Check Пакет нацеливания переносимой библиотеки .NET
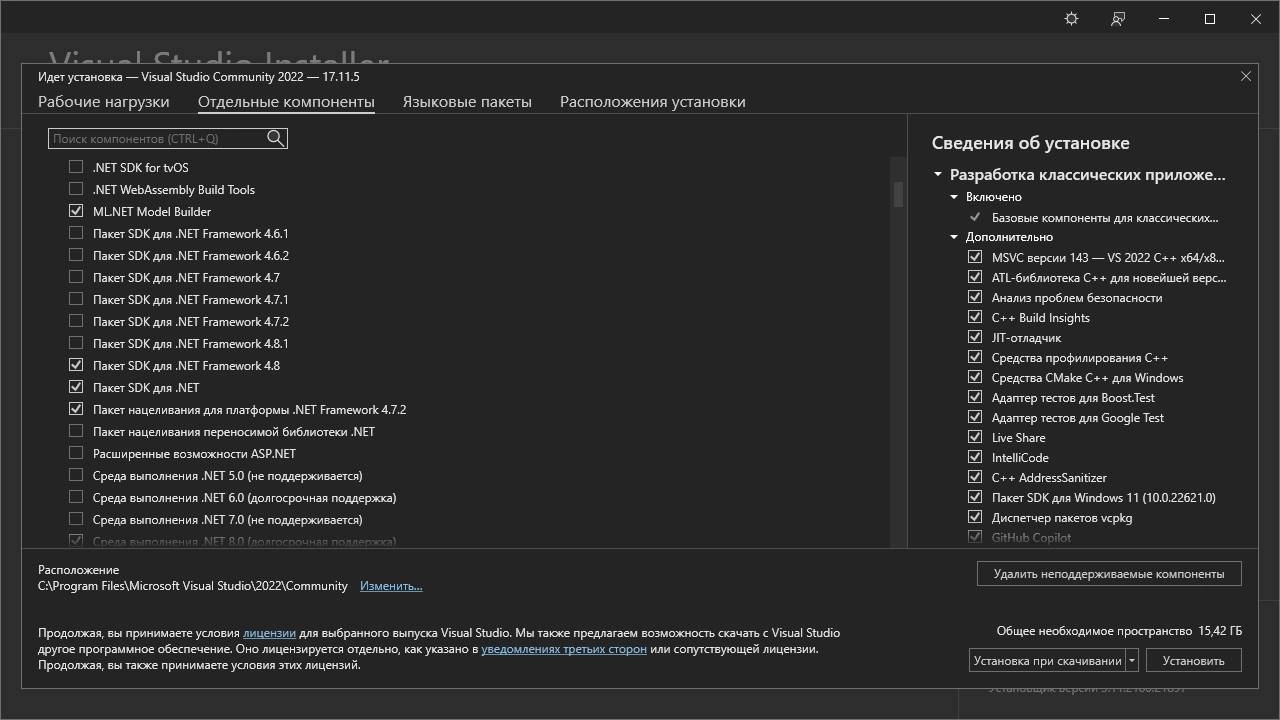 tap(76, 431)
